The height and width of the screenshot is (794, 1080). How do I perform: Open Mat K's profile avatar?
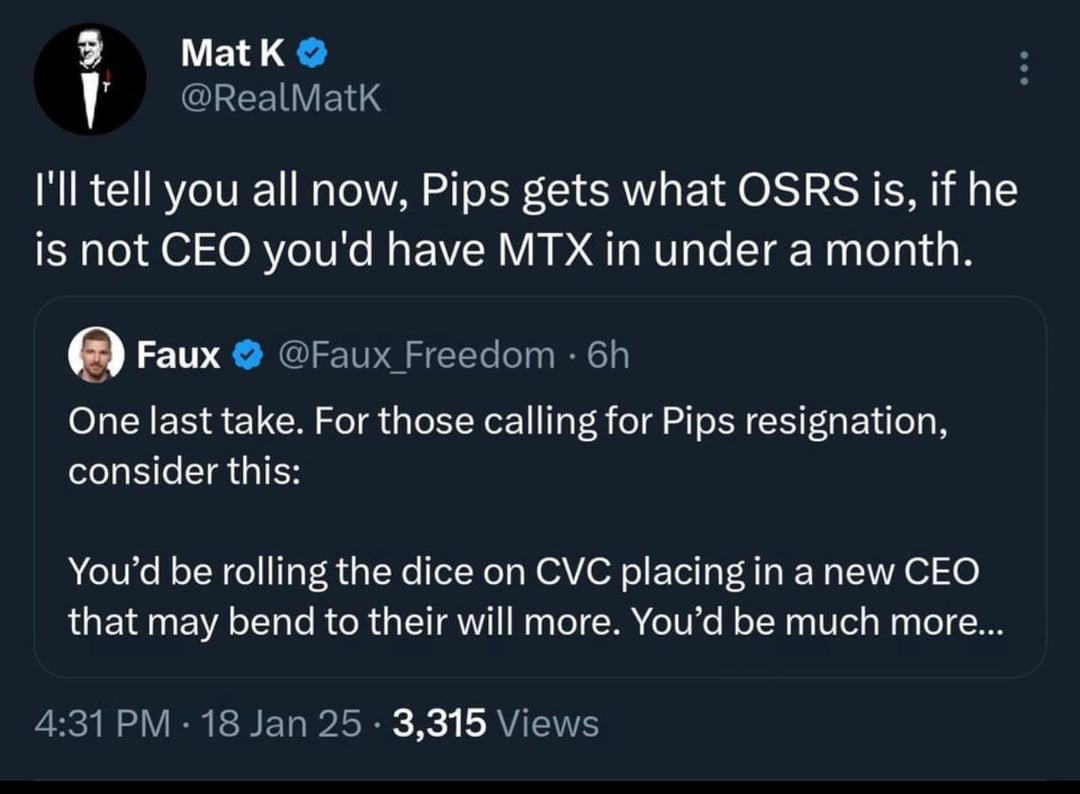point(90,79)
